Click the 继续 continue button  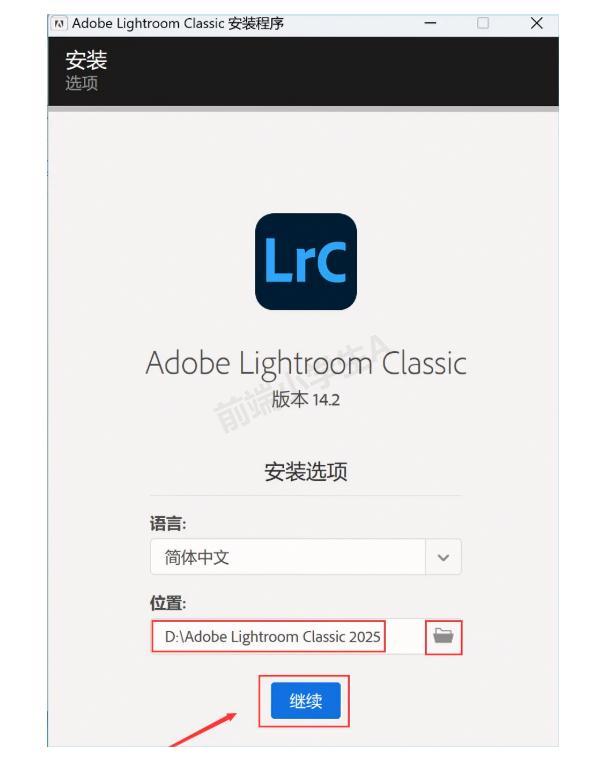[306, 700]
